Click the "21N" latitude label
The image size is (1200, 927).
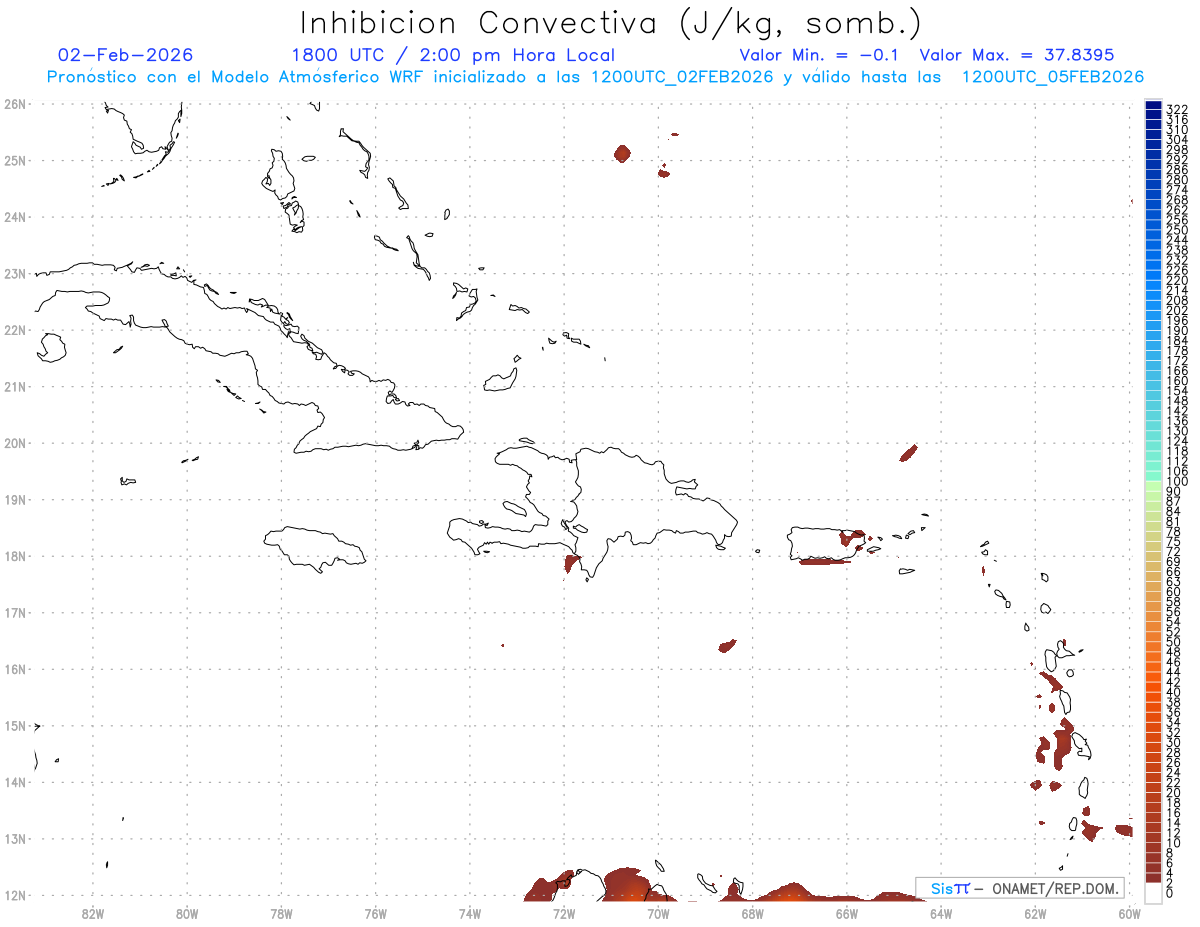coord(14,386)
